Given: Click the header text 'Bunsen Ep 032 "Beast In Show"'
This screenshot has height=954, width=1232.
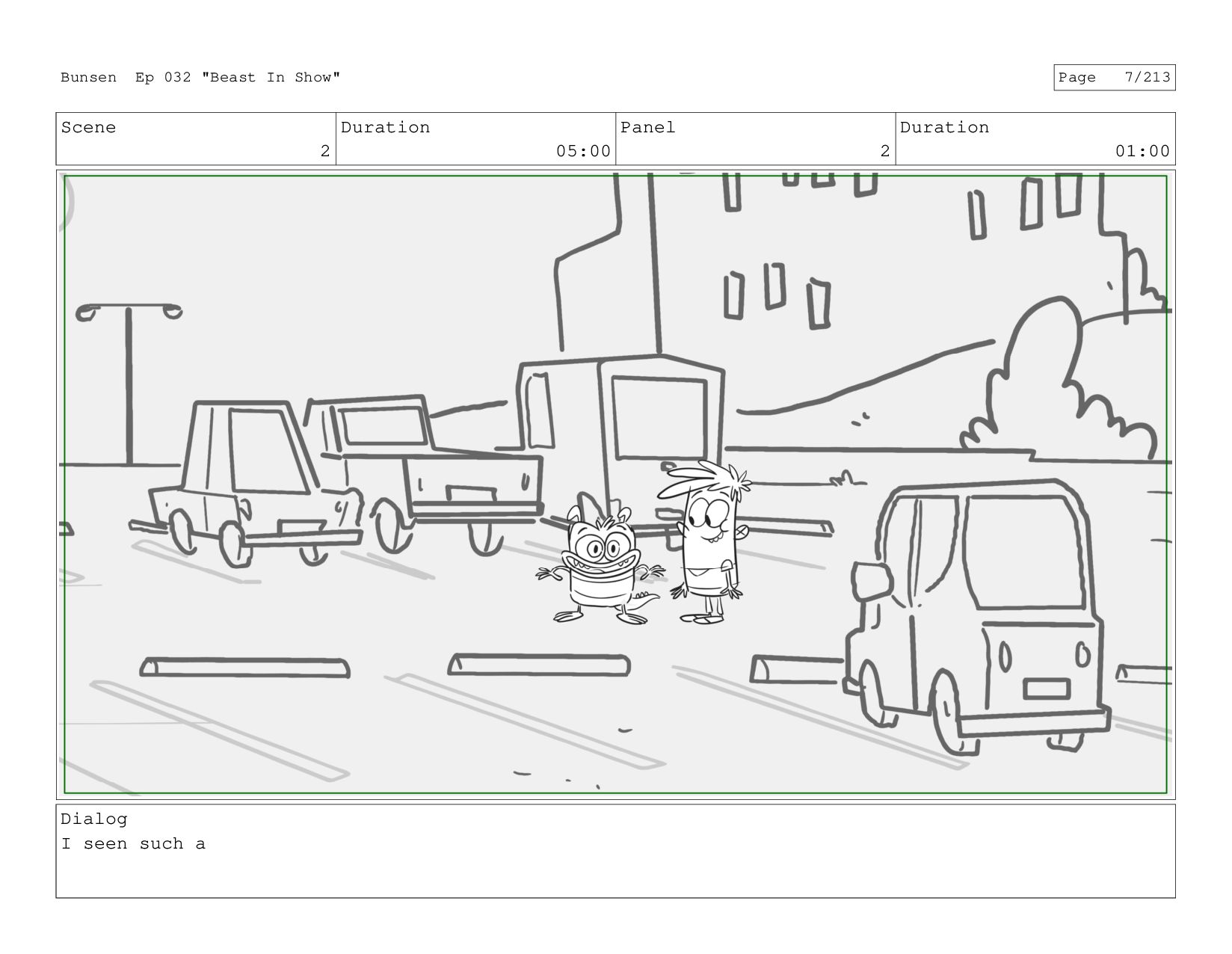Looking at the screenshot, I should point(200,78).
